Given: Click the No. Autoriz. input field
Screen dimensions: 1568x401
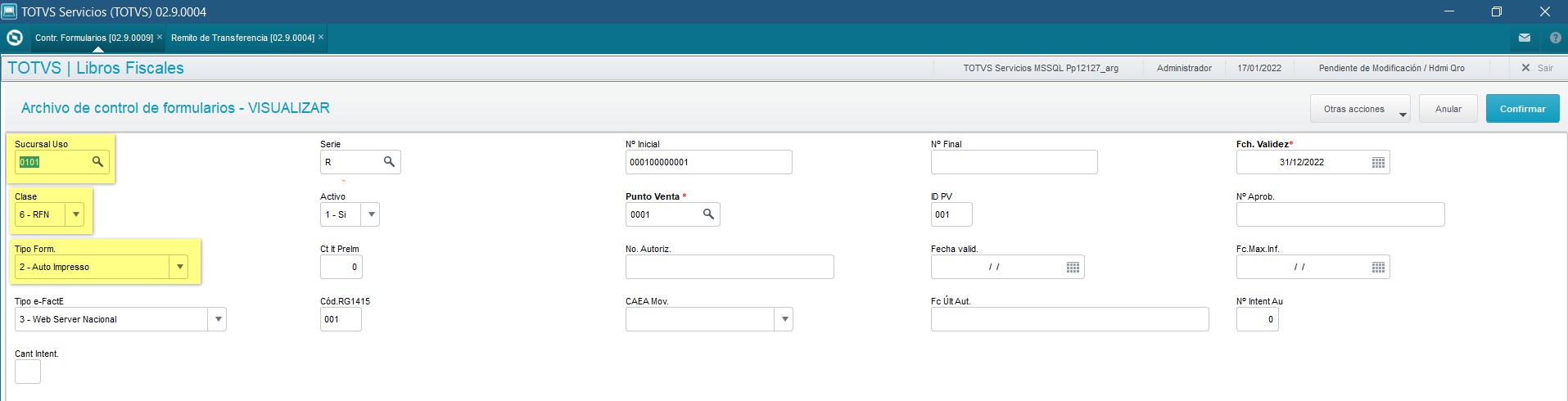Looking at the screenshot, I should tap(730, 267).
